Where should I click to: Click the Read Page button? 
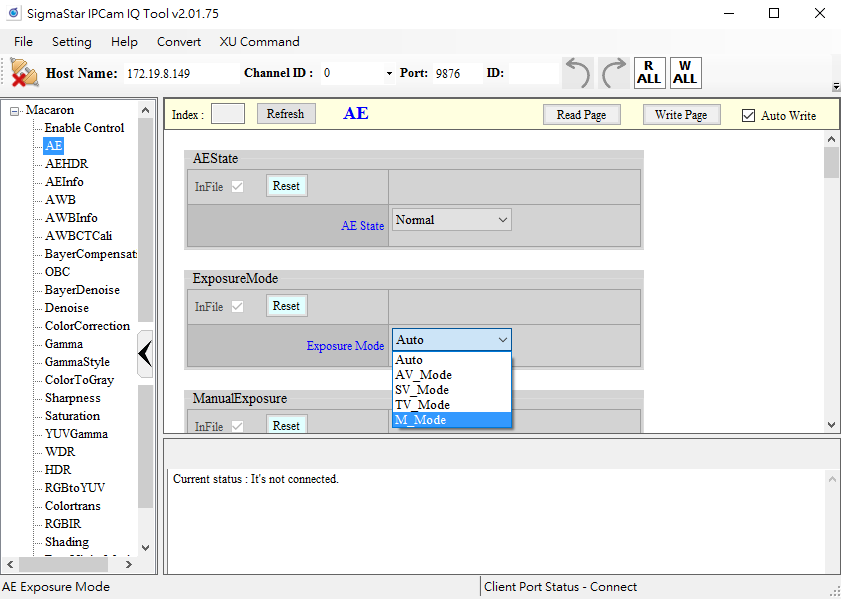click(581, 115)
